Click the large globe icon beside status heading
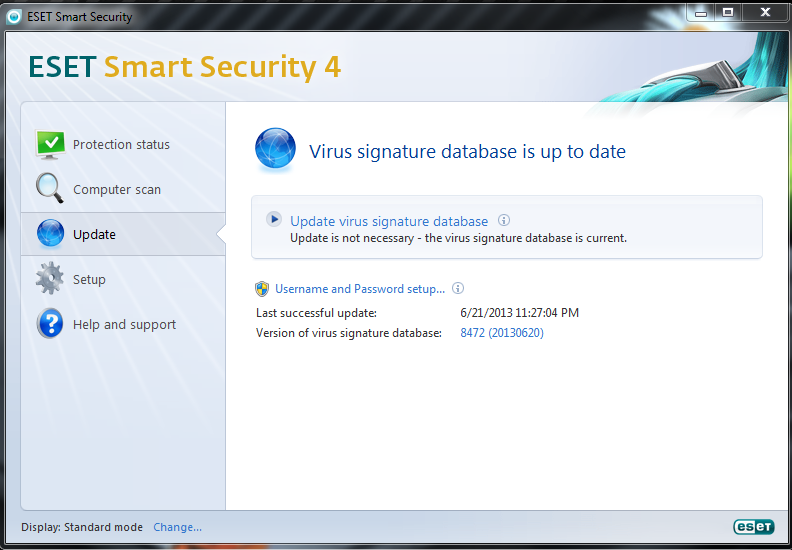The height and width of the screenshot is (550, 792). tap(275, 148)
